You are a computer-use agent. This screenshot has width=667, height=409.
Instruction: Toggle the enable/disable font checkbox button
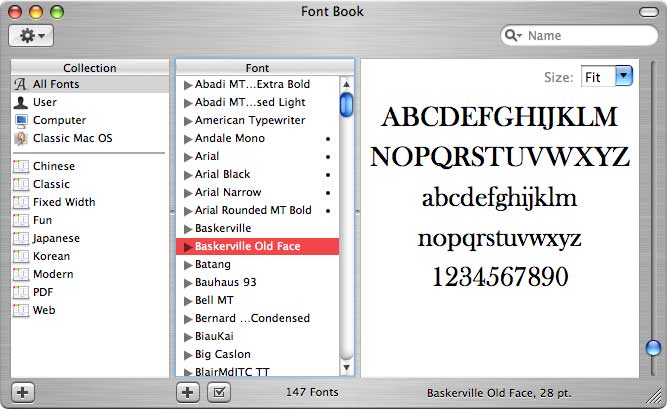217,392
